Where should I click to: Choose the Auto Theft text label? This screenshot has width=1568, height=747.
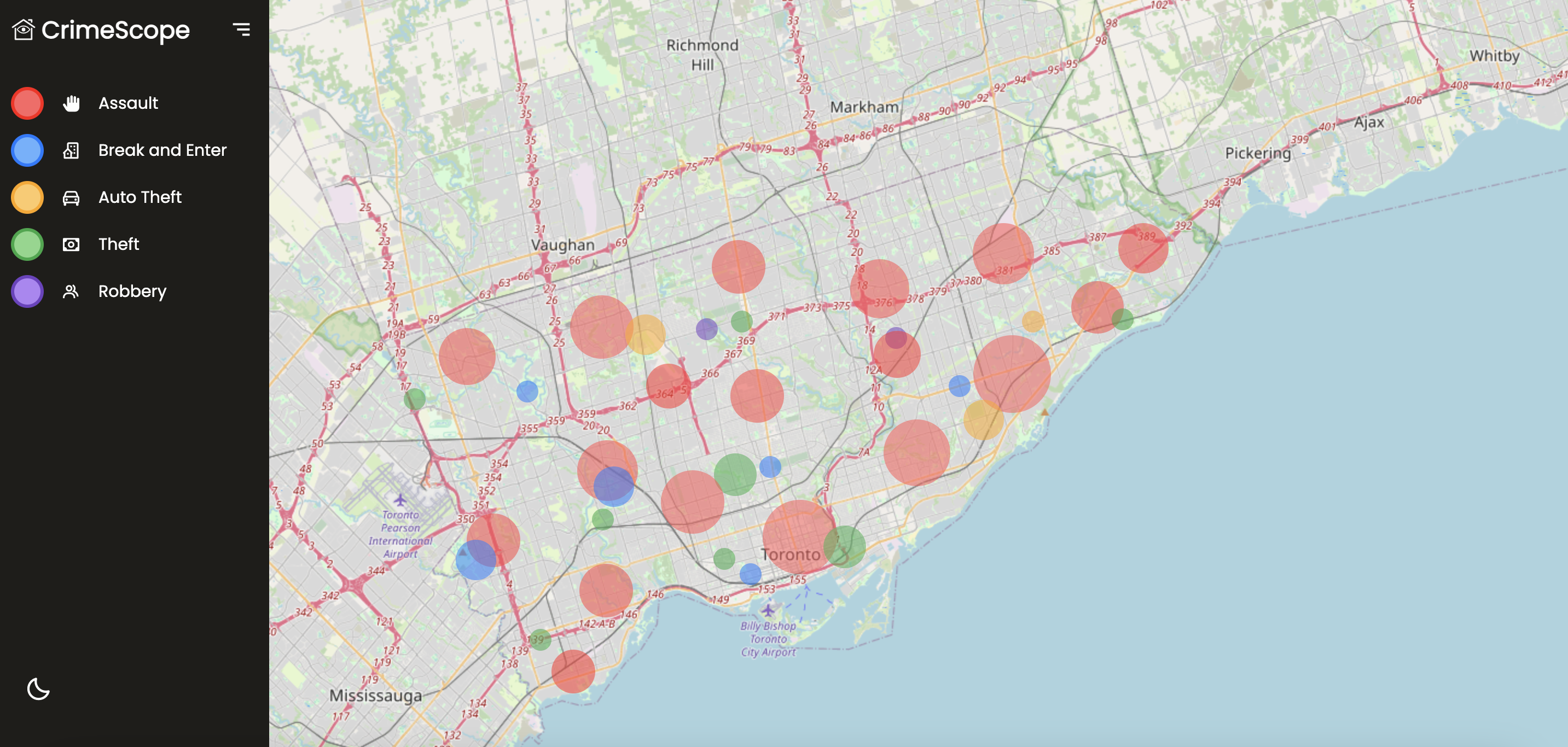tap(140, 198)
